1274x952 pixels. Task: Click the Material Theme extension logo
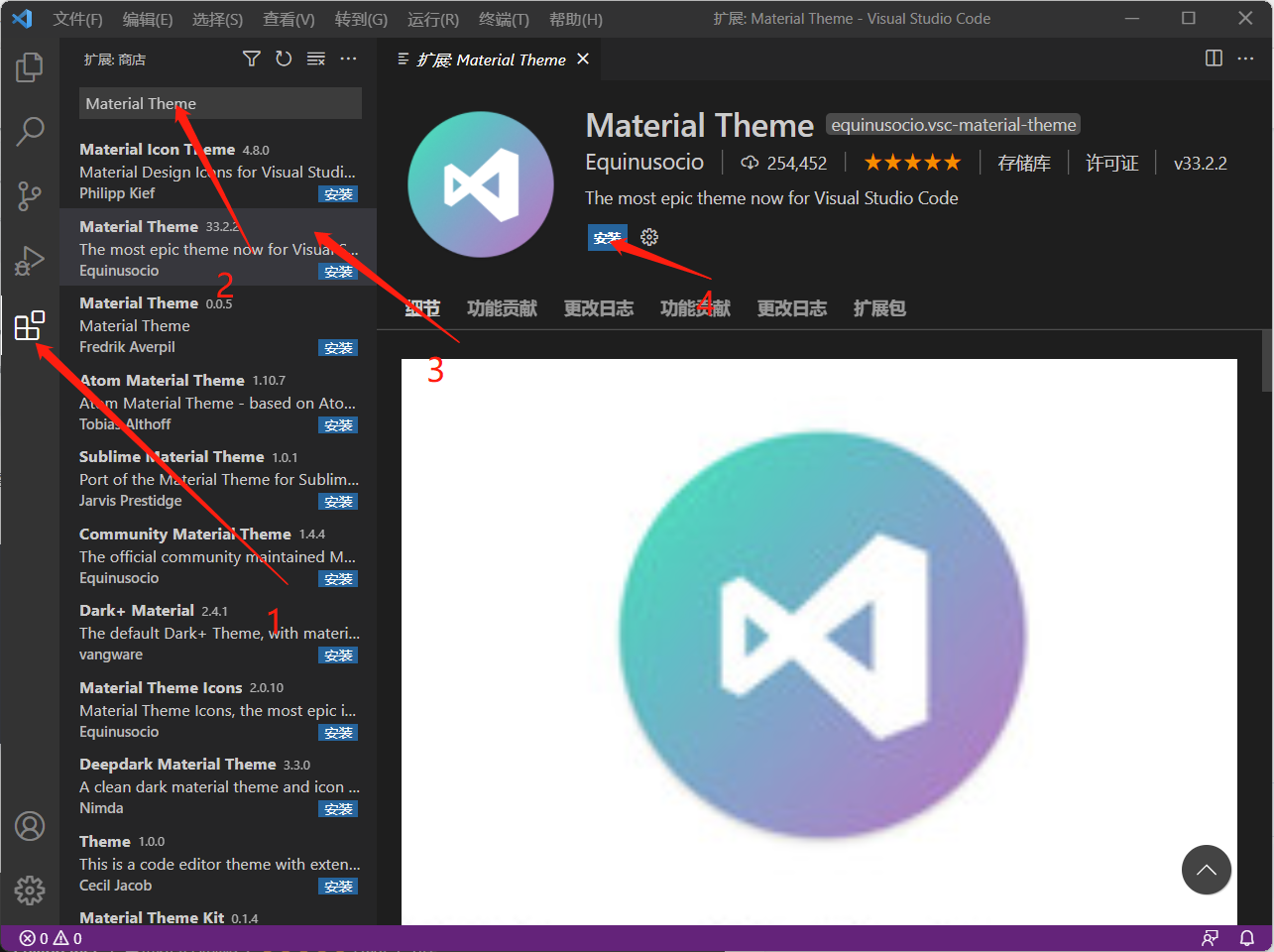pos(481,184)
